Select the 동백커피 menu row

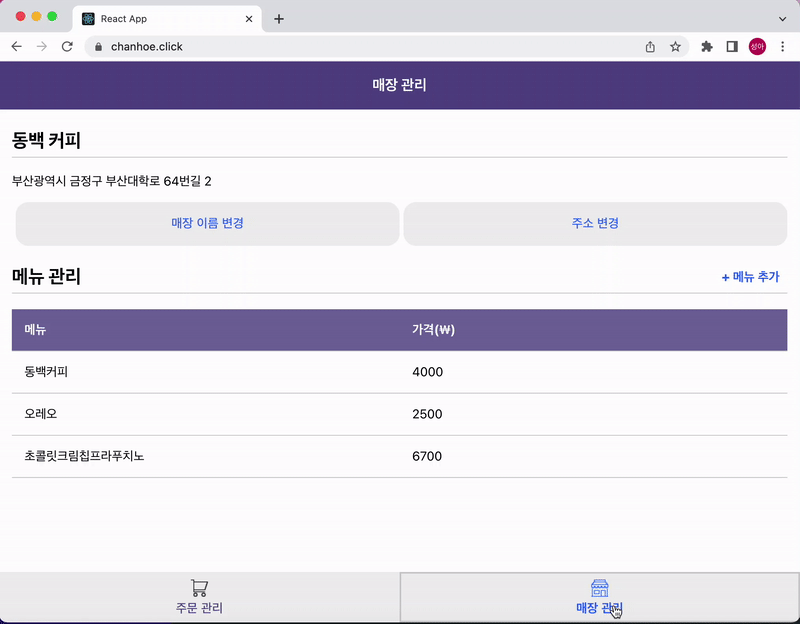pyautogui.click(x=399, y=372)
